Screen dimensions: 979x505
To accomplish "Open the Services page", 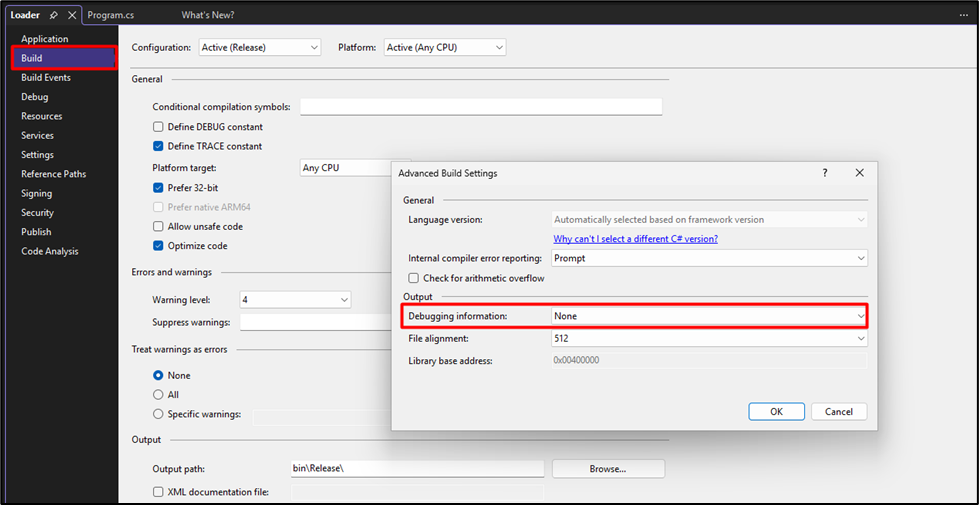I will pyautogui.click(x=37, y=135).
